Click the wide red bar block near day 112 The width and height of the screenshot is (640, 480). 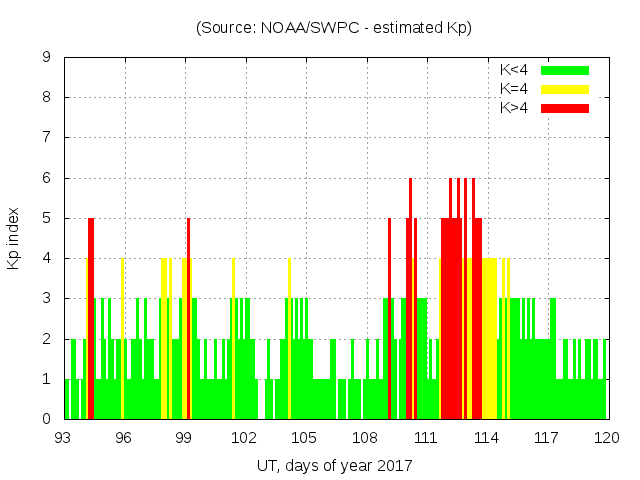coord(452,320)
